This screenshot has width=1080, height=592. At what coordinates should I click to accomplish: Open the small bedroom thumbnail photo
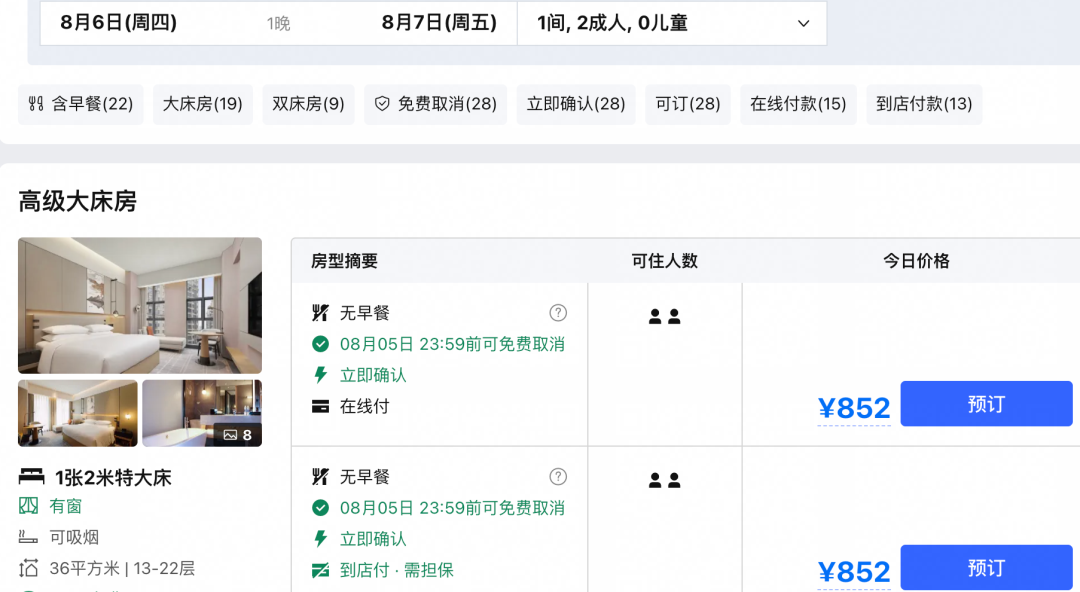point(78,414)
